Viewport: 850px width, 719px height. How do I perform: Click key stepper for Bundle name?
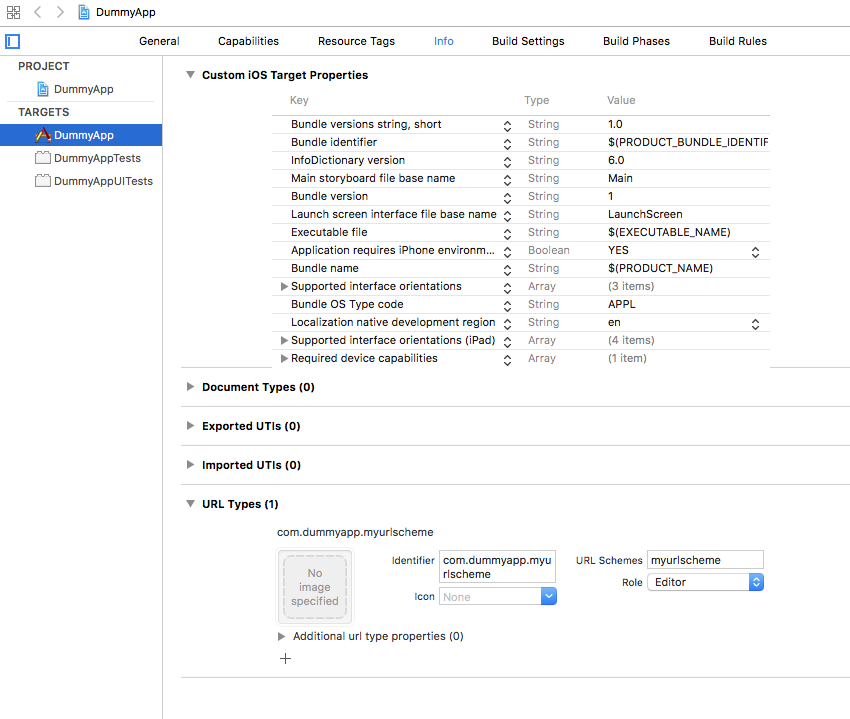(507, 270)
